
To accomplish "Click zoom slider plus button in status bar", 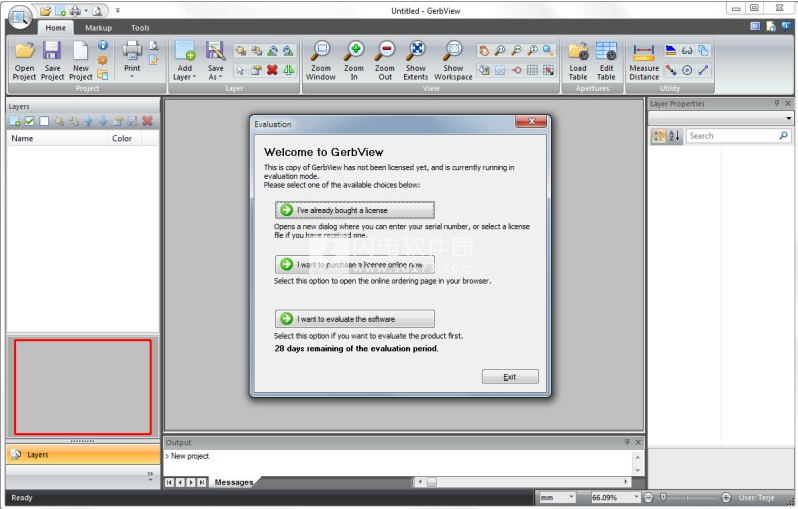I will coord(726,497).
